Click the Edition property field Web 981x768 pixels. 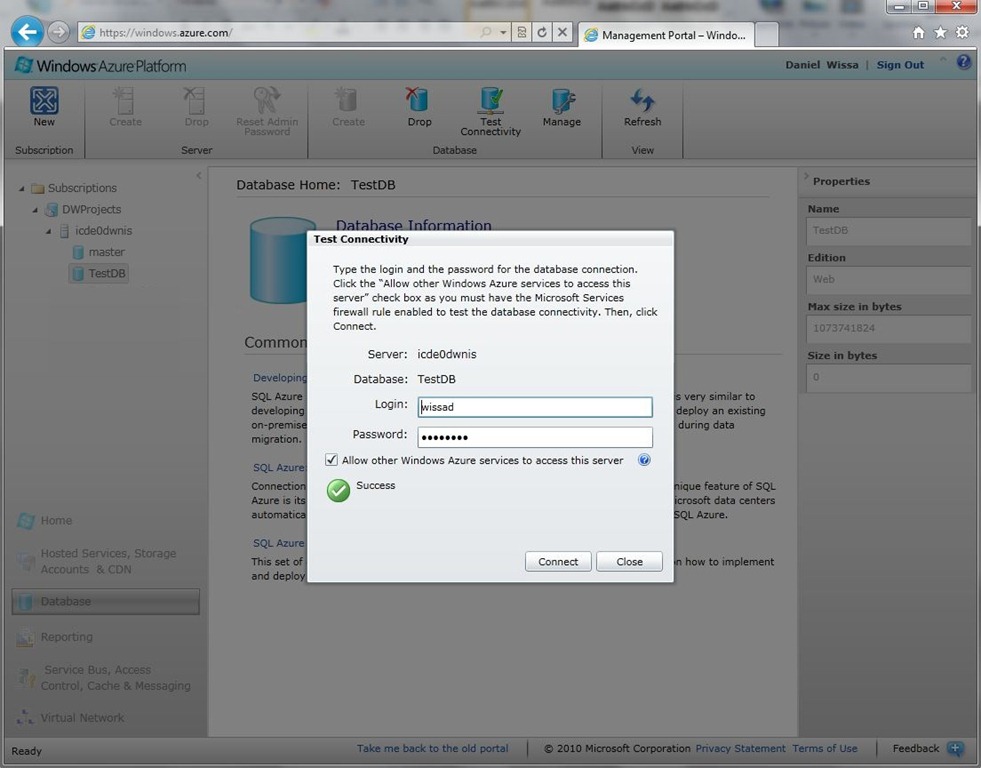pyautogui.click(x=888, y=280)
